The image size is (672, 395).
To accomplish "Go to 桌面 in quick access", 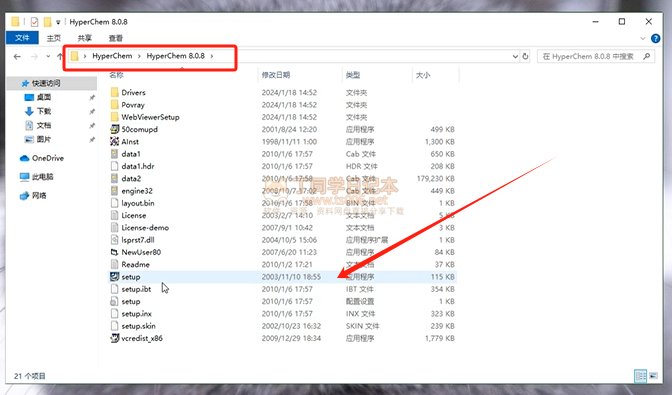I will click(x=38, y=97).
